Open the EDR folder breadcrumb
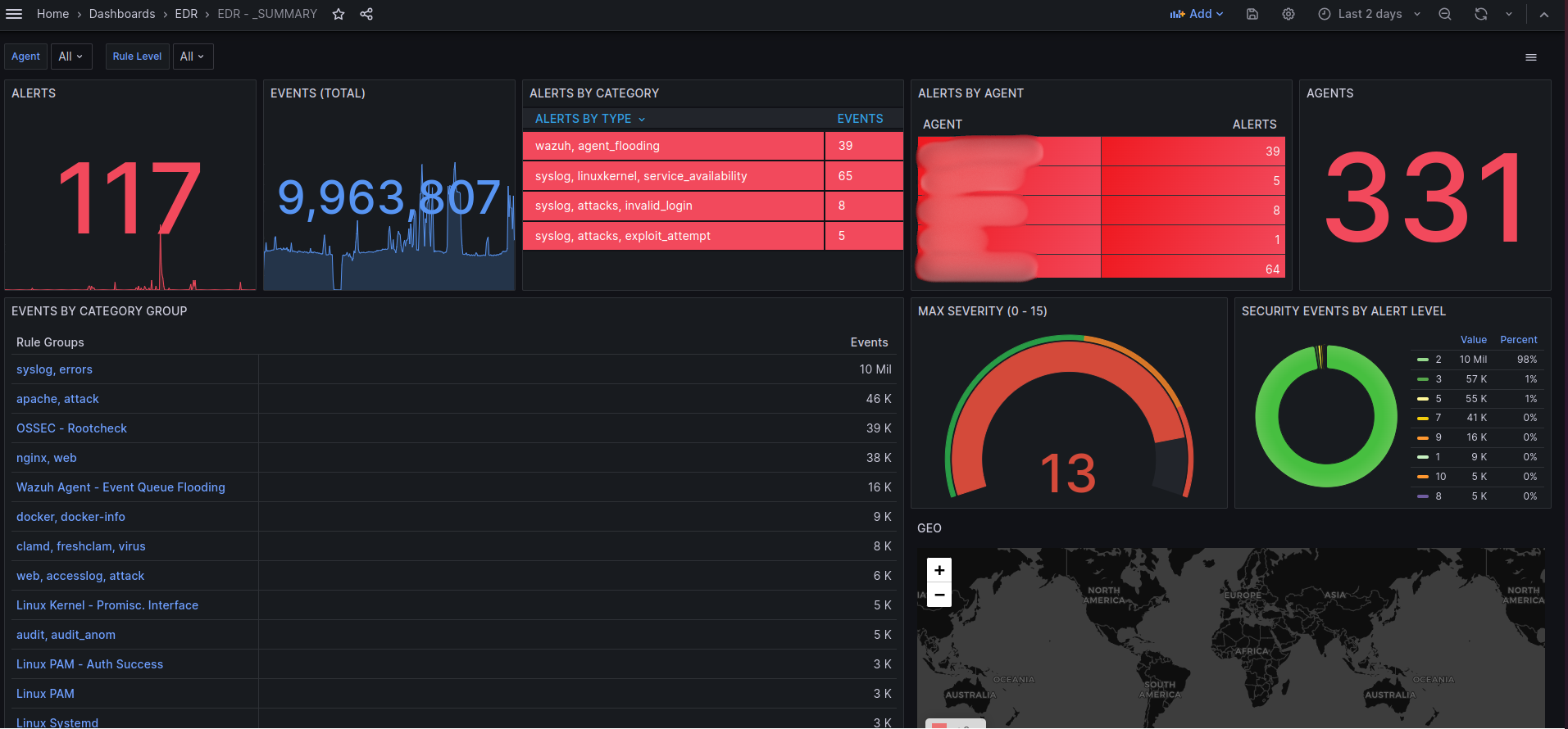1568x729 pixels. click(x=186, y=14)
